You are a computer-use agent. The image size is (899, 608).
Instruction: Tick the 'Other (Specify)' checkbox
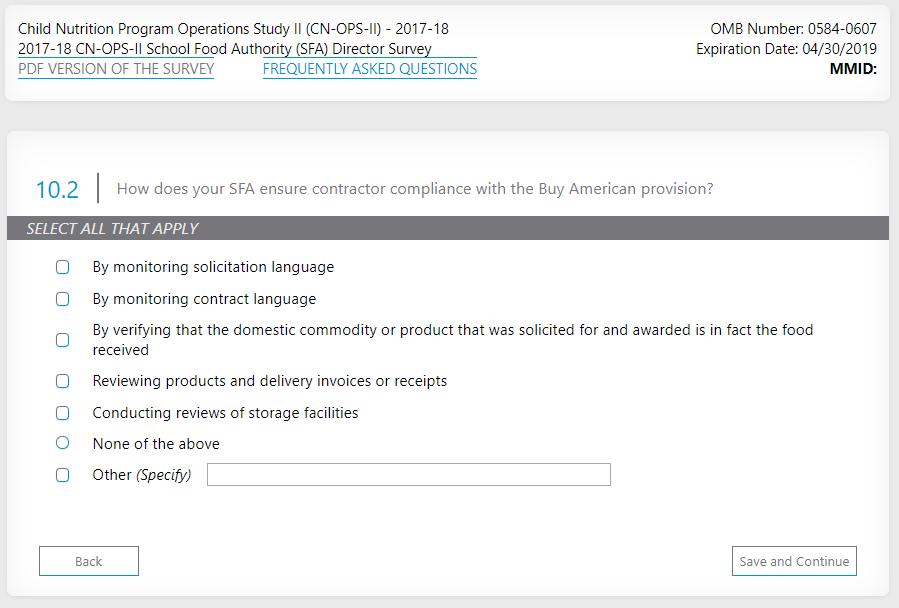coord(63,475)
